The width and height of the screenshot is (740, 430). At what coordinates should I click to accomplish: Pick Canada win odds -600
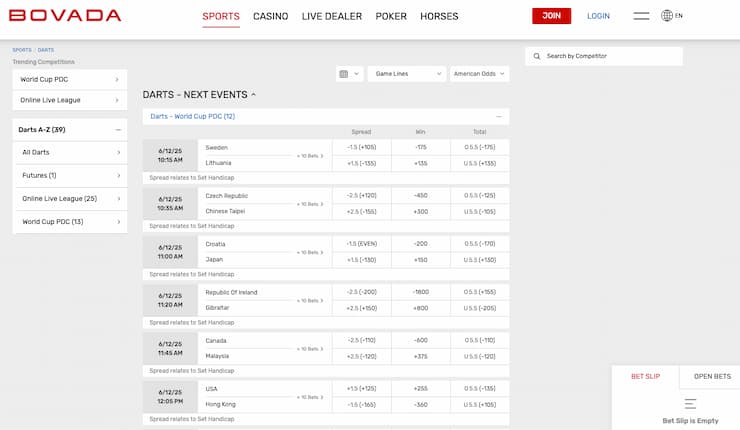coord(420,340)
